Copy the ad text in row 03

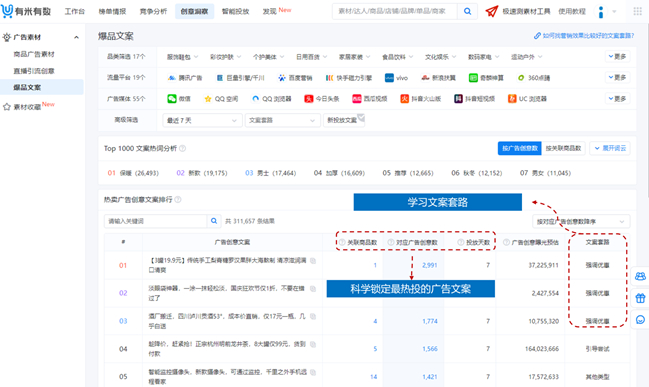point(313,317)
